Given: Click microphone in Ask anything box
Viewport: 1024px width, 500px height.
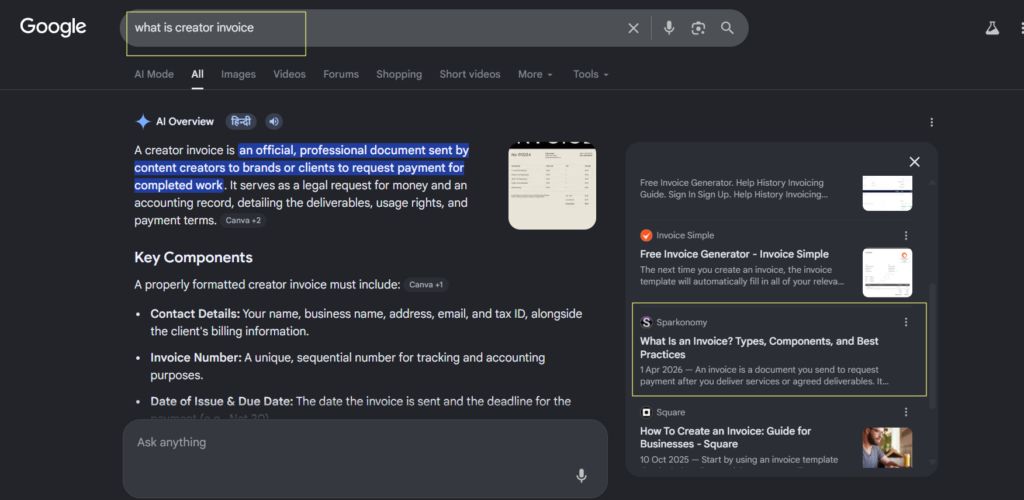Looking at the screenshot, I should [x=581, y=476].
